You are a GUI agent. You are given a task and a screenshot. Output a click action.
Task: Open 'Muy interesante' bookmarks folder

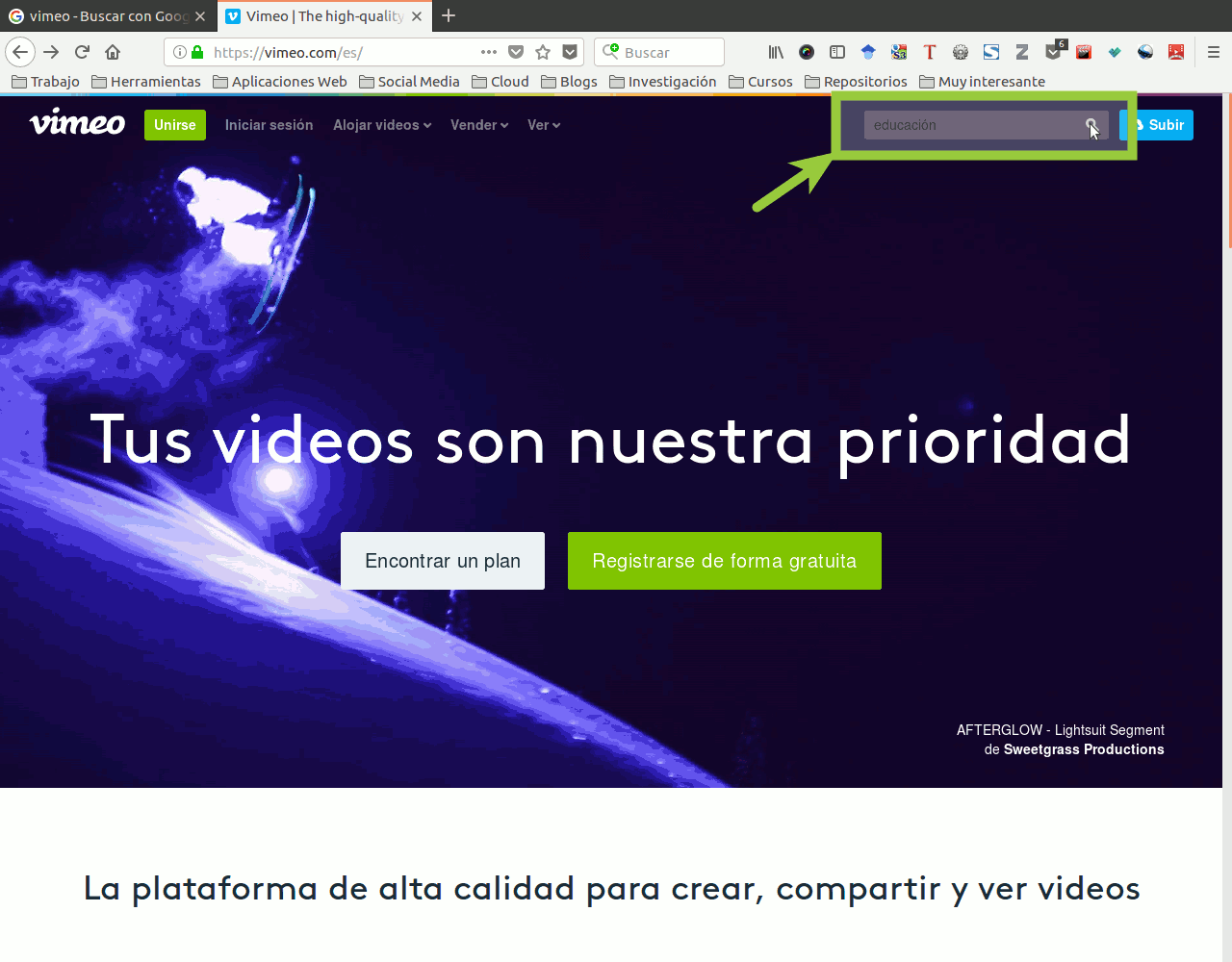pyautogui.click(x=982, y=82)
